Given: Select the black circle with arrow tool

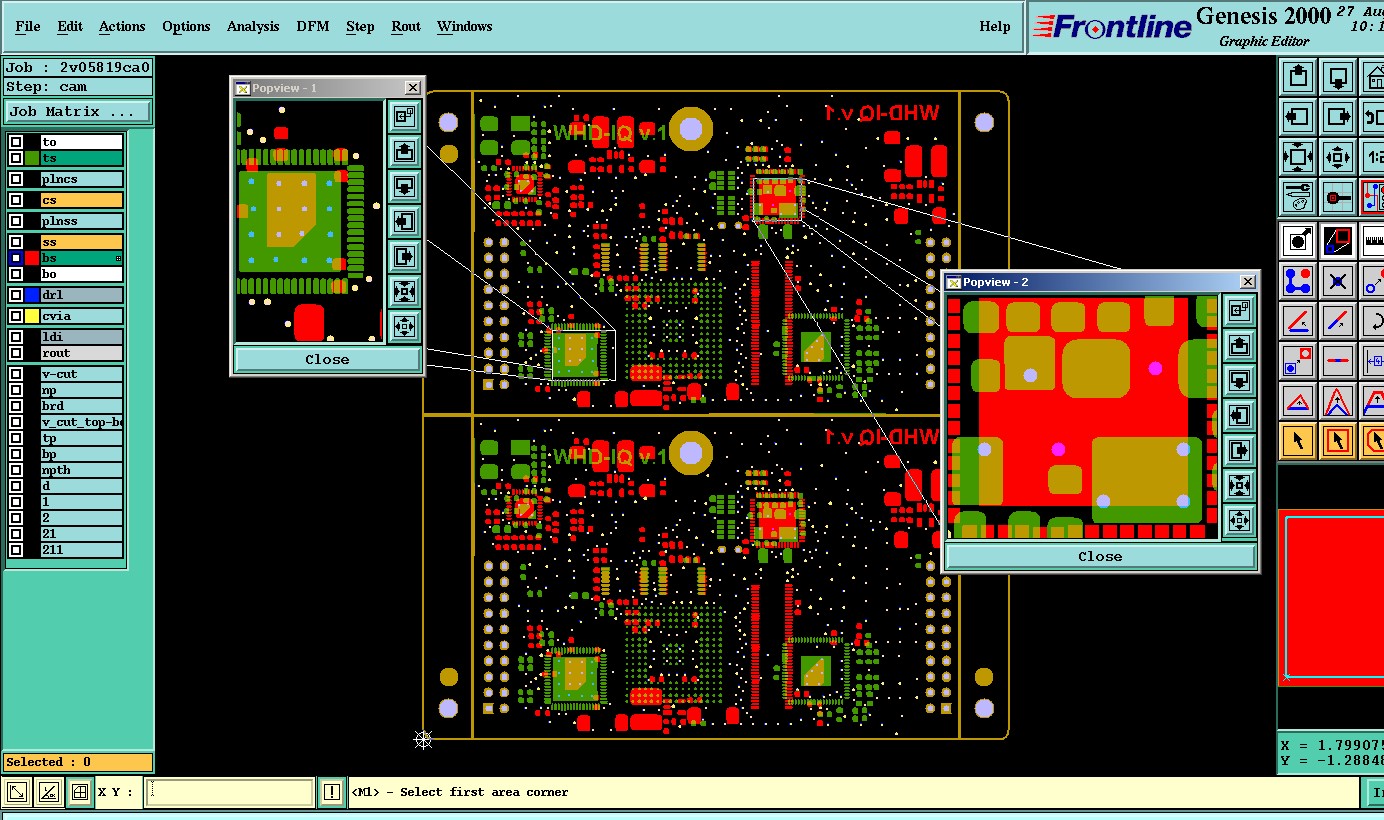Looking at the screenshot, I should 1298,240.
